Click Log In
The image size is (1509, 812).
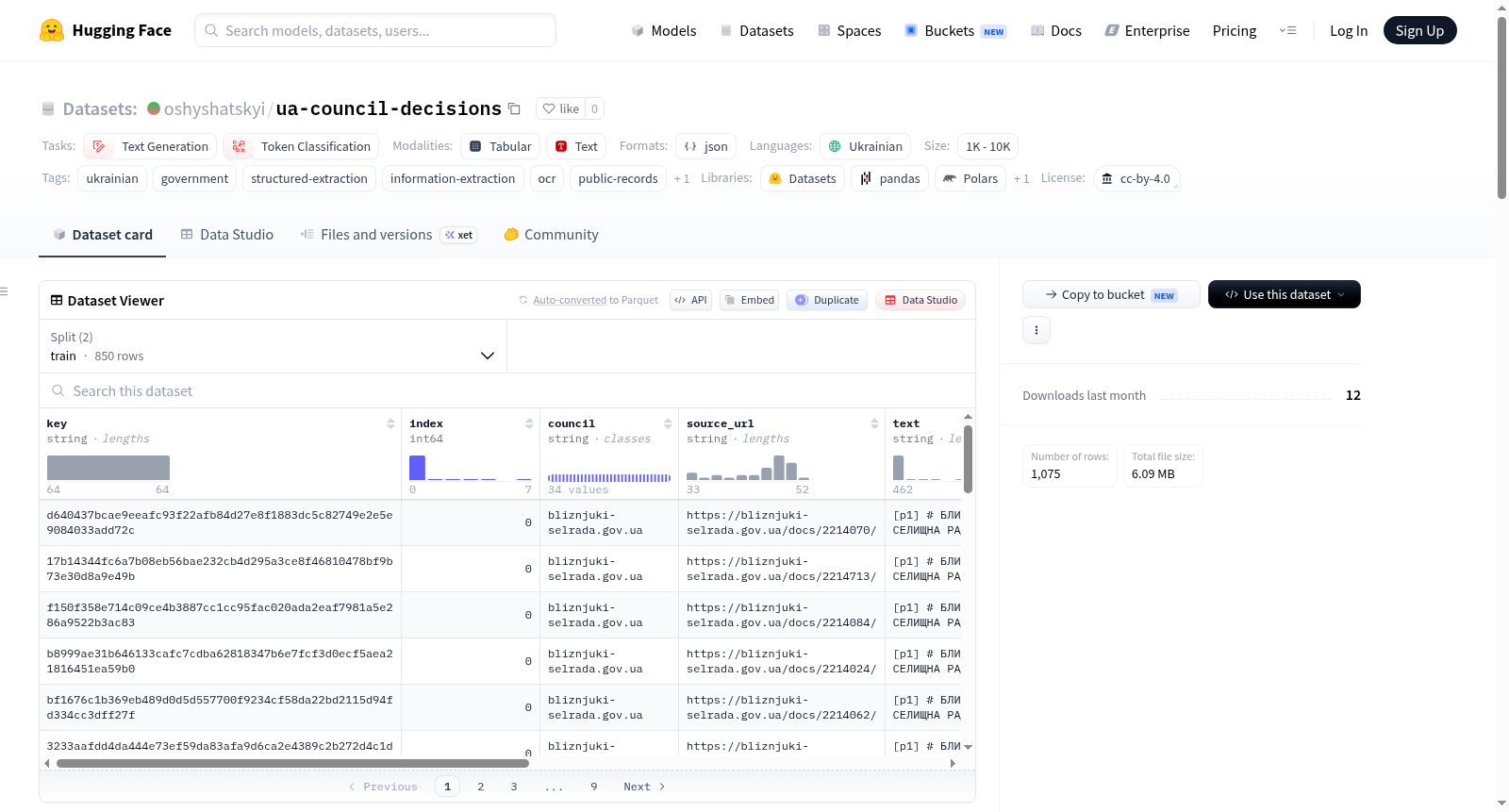pyautogui.click(x=1349, y=31)
